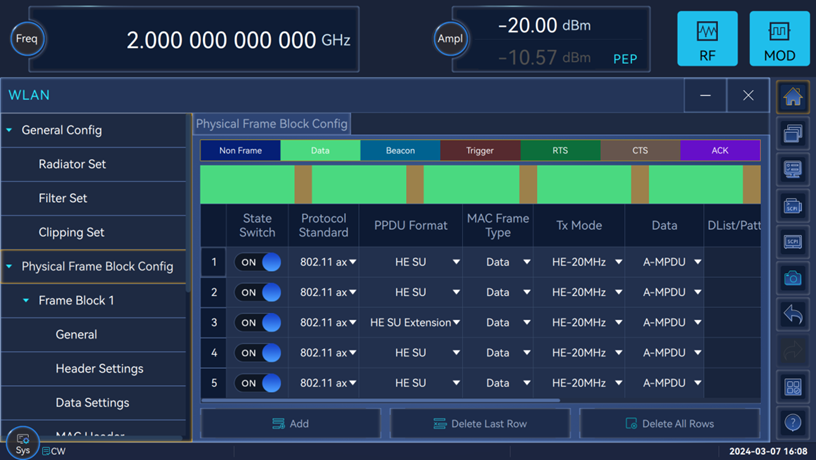
Task: Open the four-square apps grid icon
Action: (x=792, y=387)
